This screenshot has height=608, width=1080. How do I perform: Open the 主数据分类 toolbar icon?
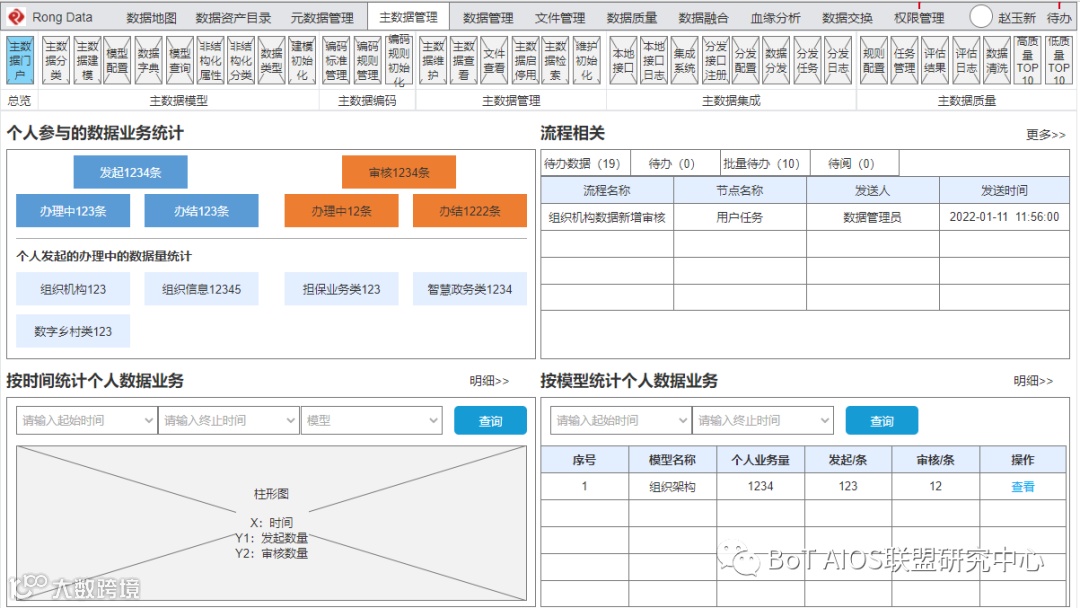(x=56, y=61)
